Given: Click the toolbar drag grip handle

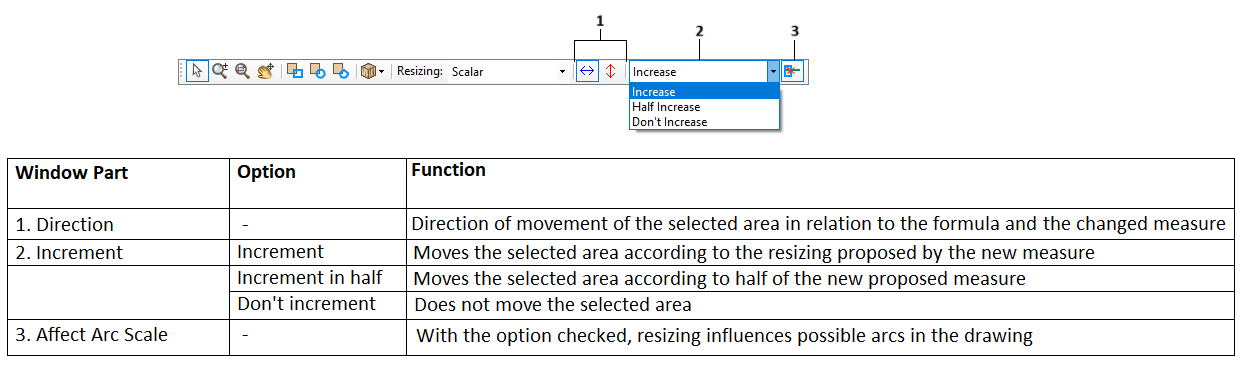Looking at the screenshot, I should tap(181, 71).
